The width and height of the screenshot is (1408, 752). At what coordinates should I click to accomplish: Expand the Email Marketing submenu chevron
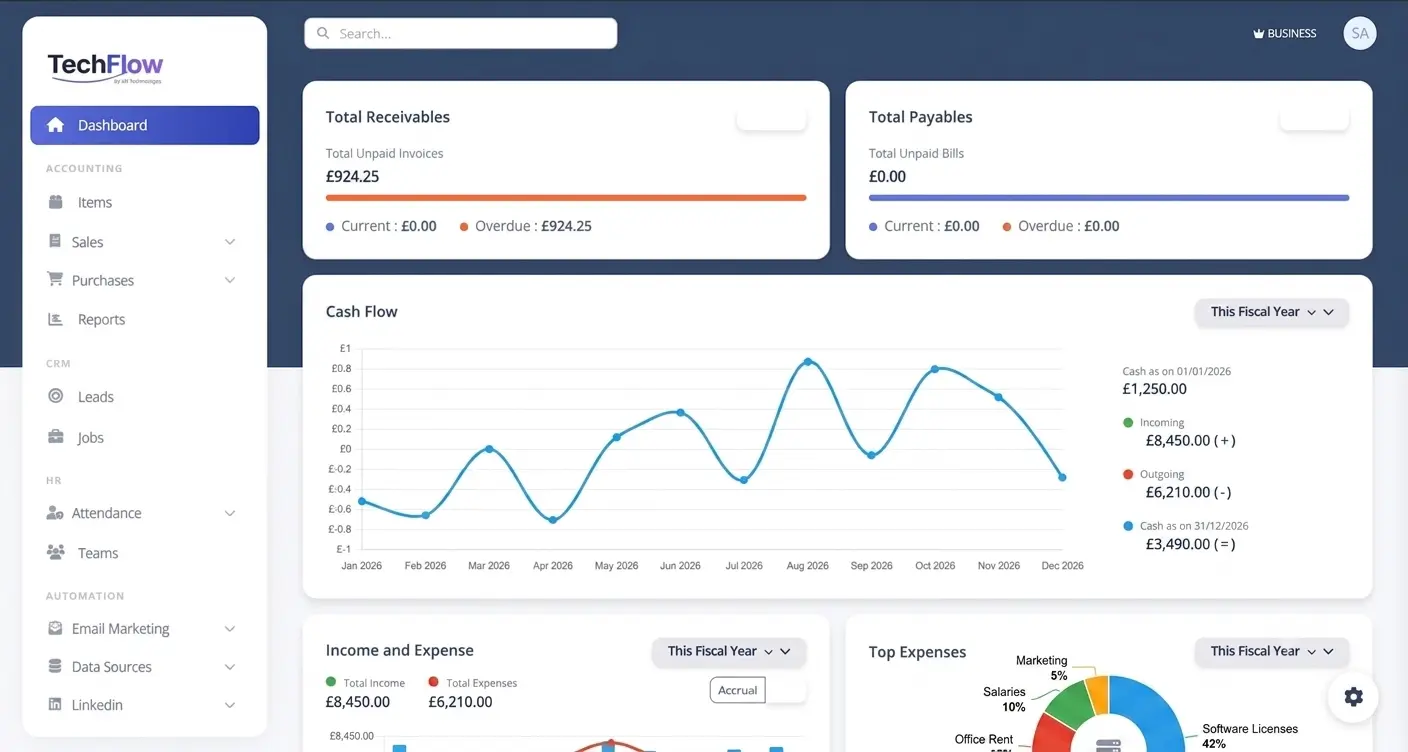point(230,629)
